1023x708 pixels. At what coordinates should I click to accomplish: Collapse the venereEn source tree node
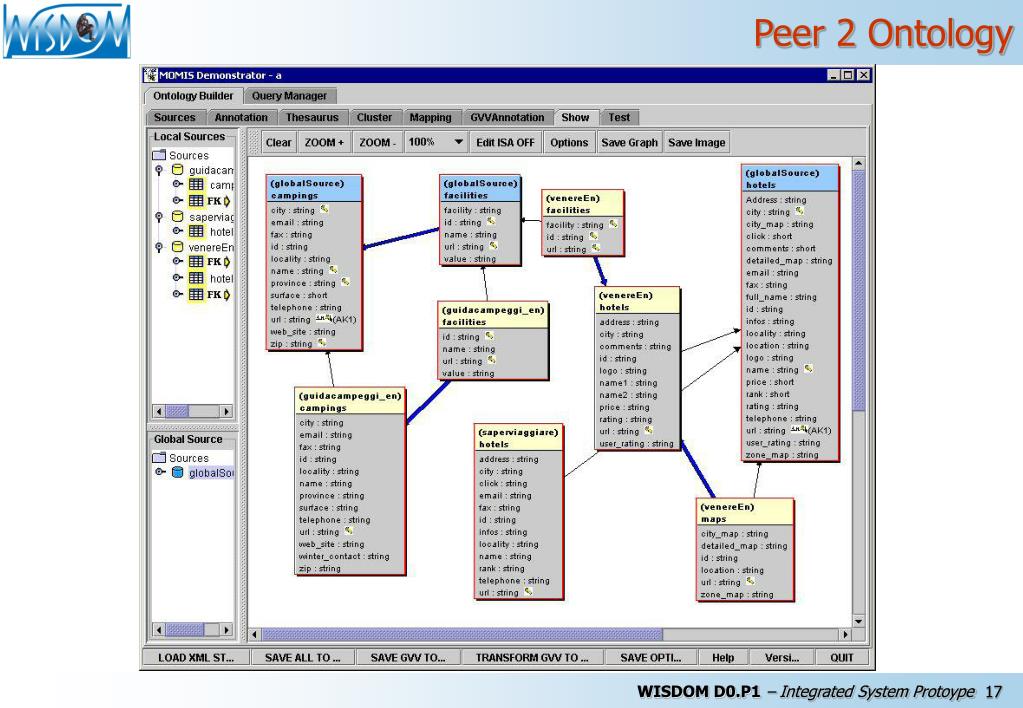point(159,247)
